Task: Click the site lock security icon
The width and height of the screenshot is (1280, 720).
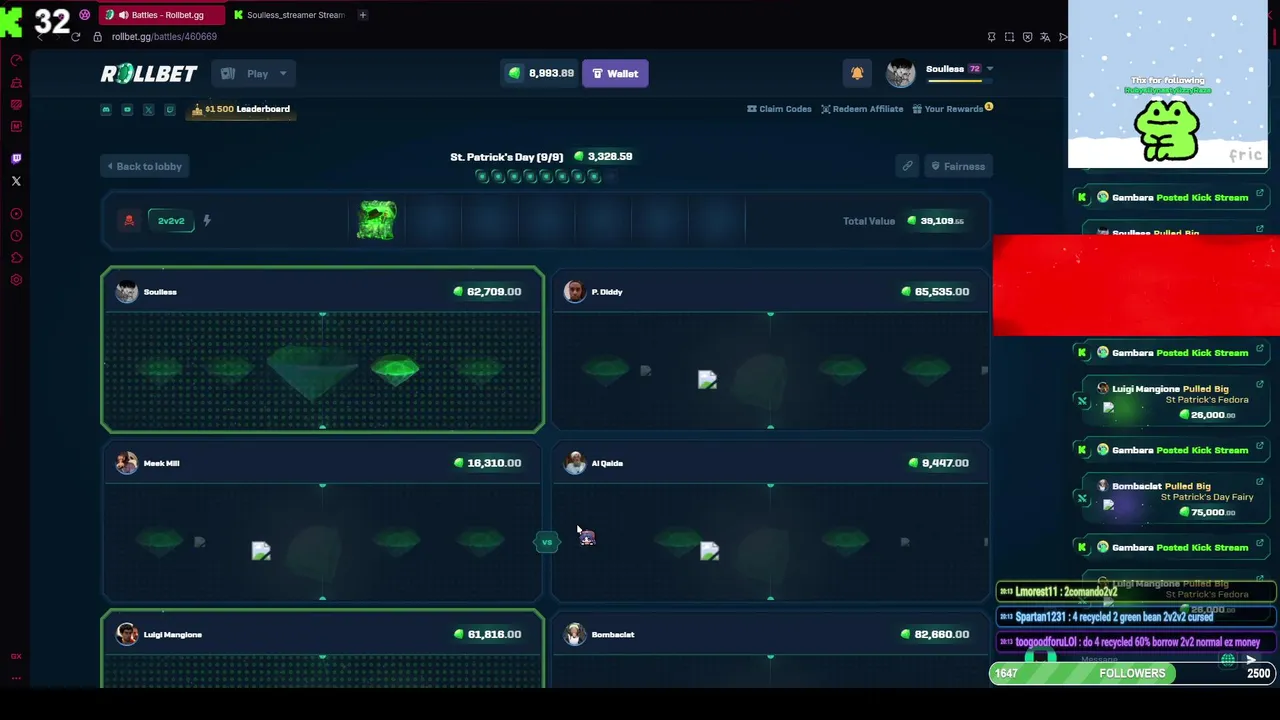Action: click(x=97, y=37)
